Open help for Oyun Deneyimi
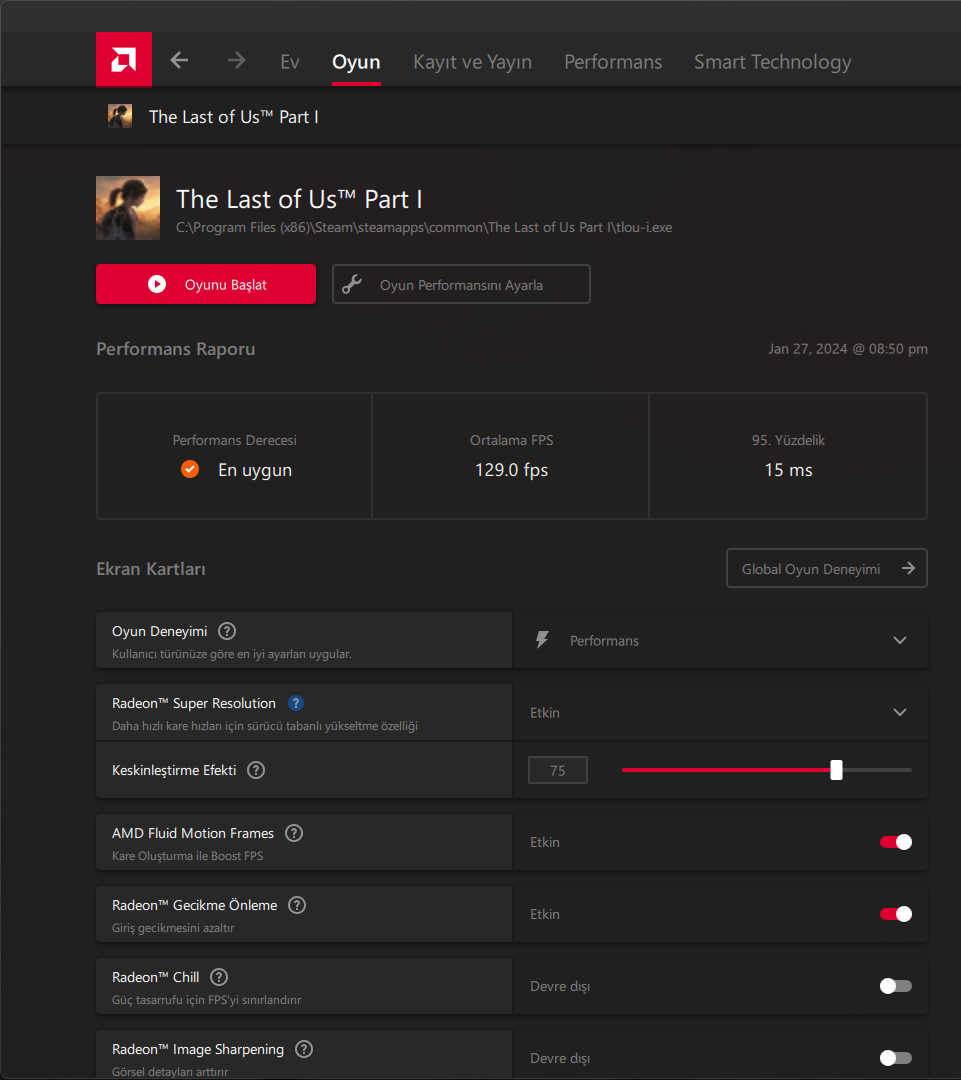 pyautogui.click(x=227, y=631)
